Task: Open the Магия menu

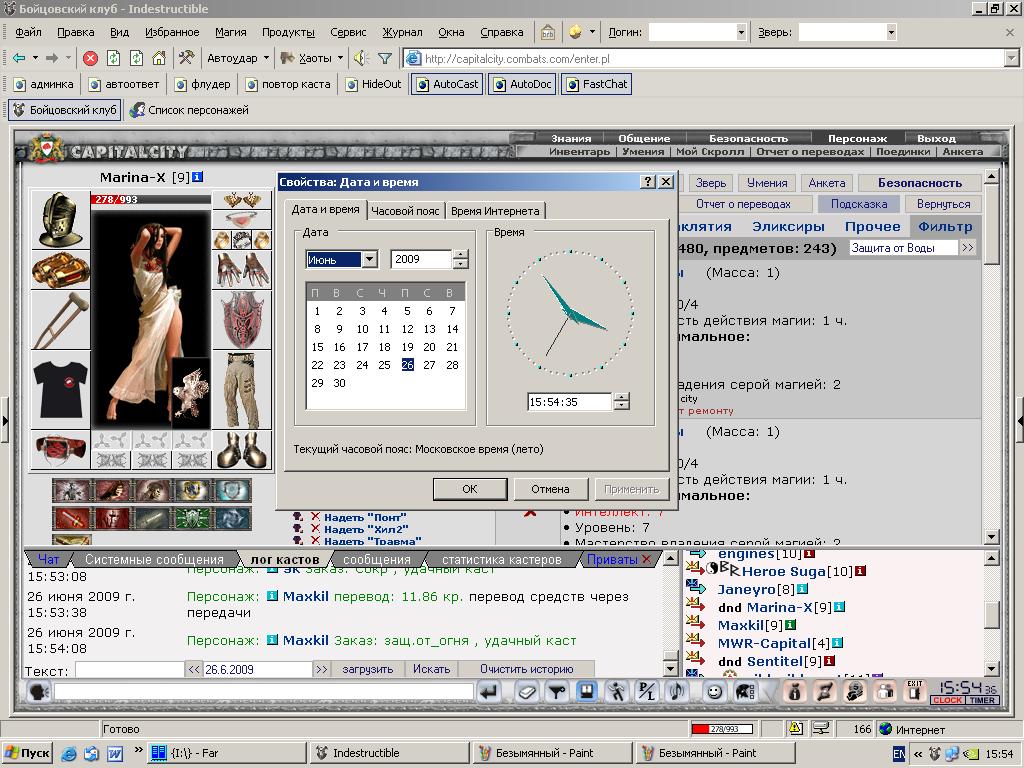Action: click(231, 32)
